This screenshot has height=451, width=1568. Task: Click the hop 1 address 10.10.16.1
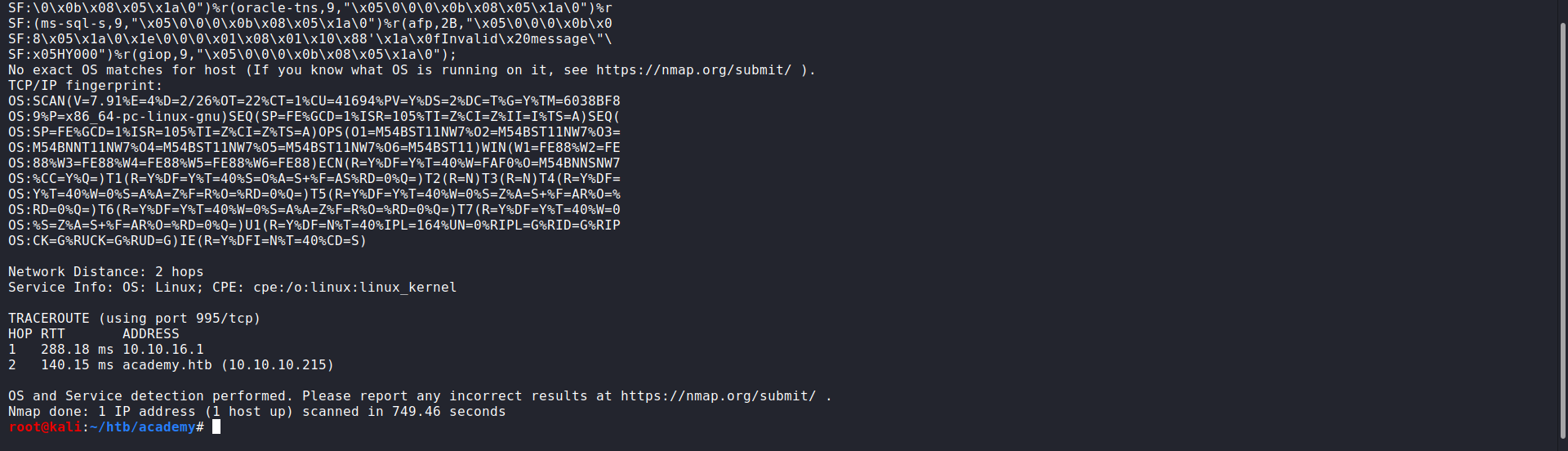163,350
